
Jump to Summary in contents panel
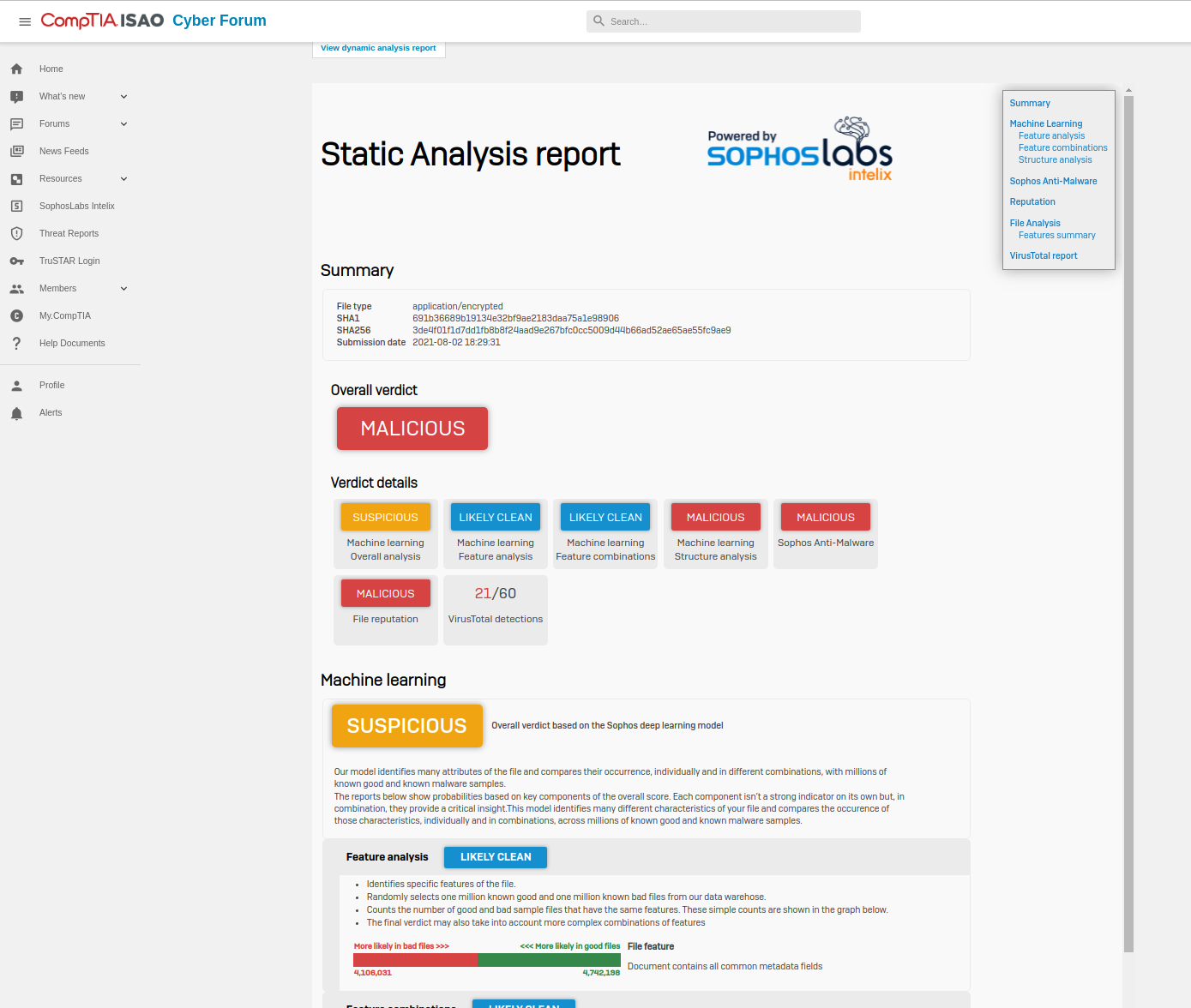tap(1030, 103)
